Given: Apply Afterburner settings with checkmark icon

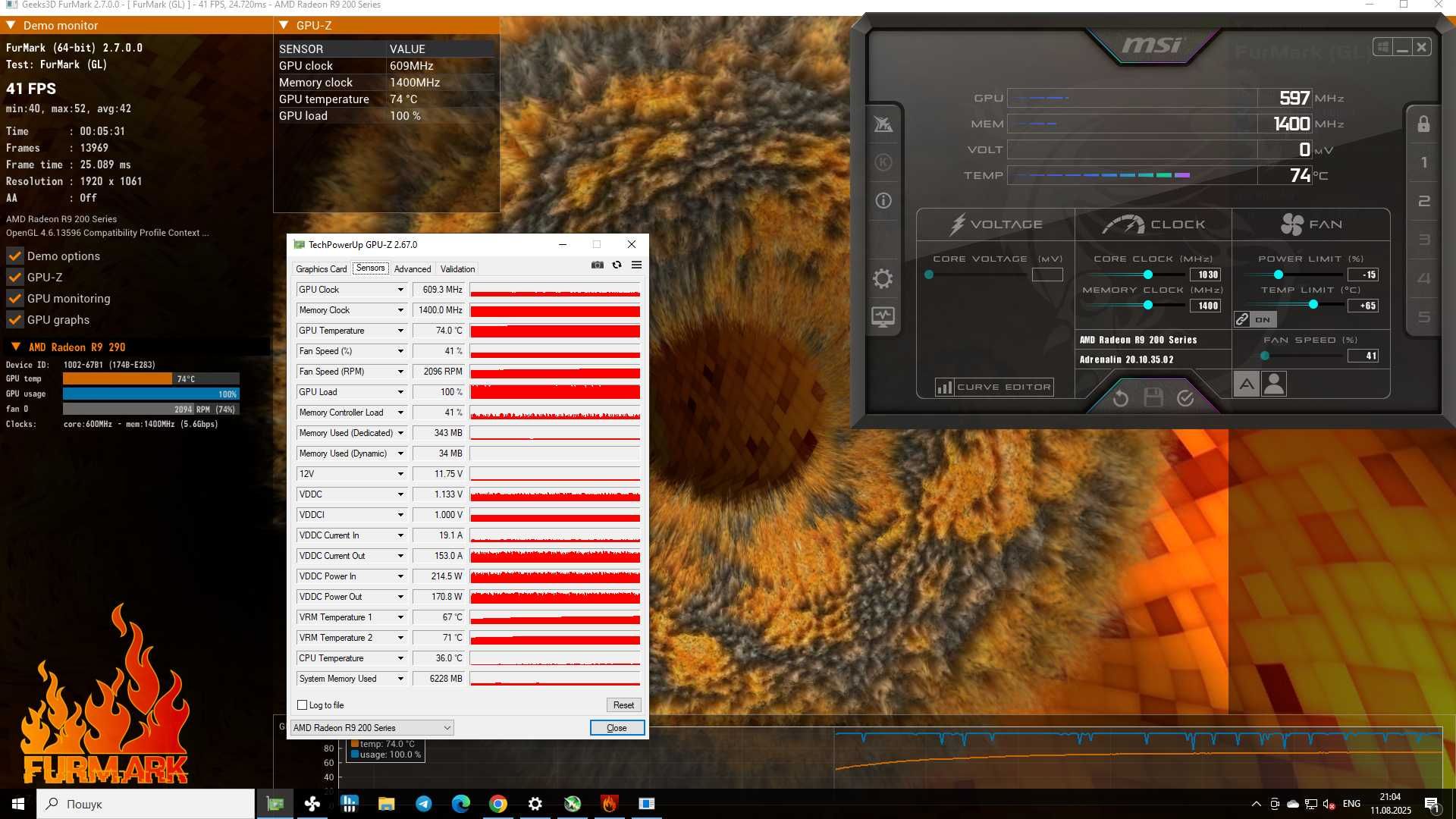Looking at the screenshot, I should [1185, 398].
